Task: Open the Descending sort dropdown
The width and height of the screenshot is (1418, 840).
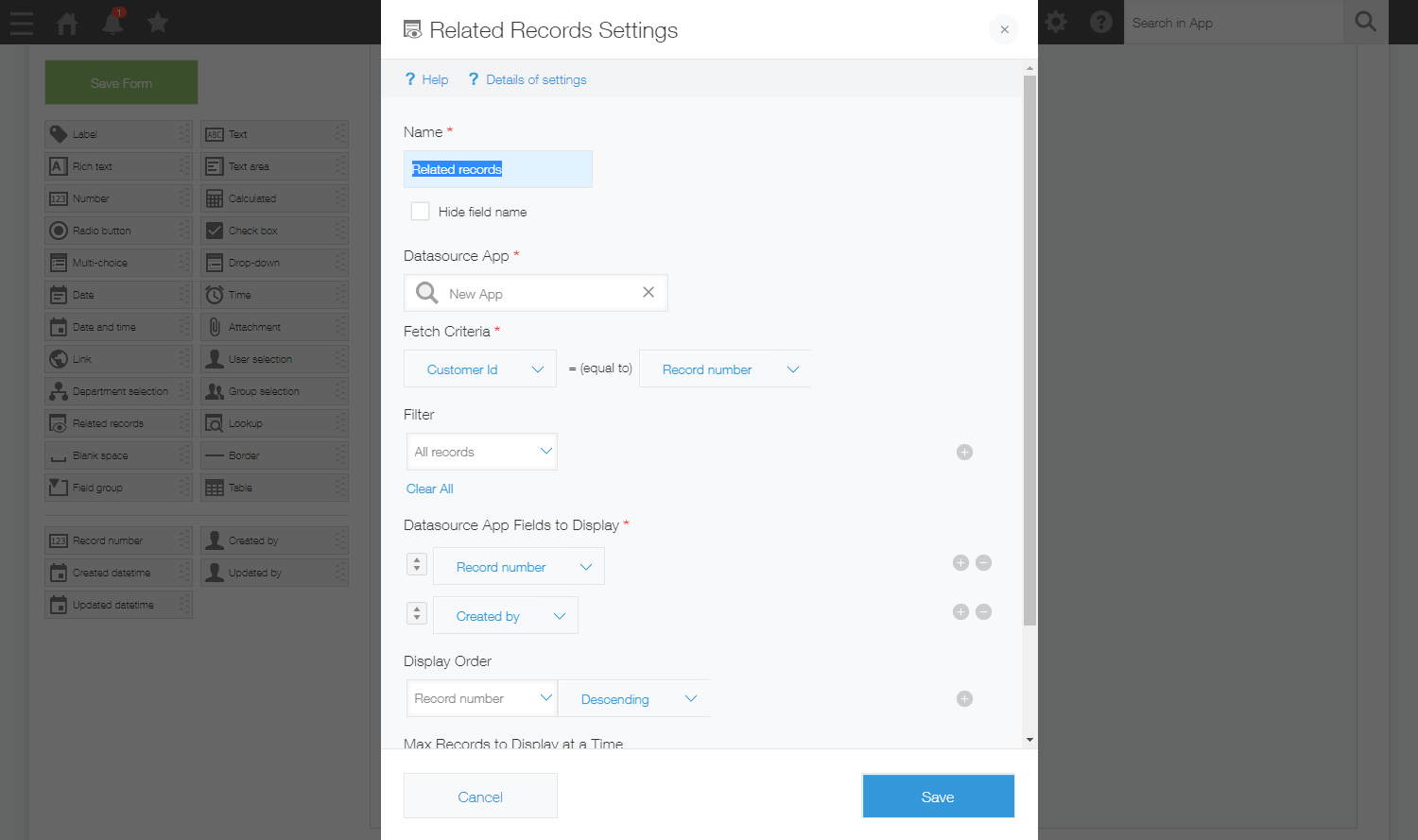Action: pos(633,699)
